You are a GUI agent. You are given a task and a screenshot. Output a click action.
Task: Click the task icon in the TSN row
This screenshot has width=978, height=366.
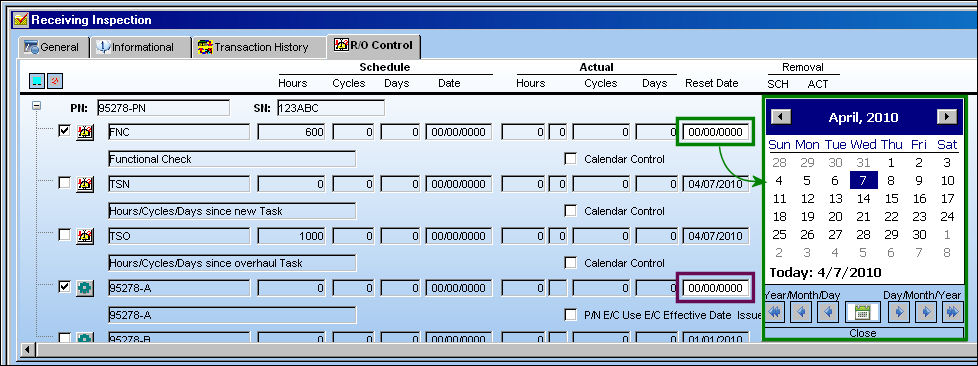pos(85,184)
